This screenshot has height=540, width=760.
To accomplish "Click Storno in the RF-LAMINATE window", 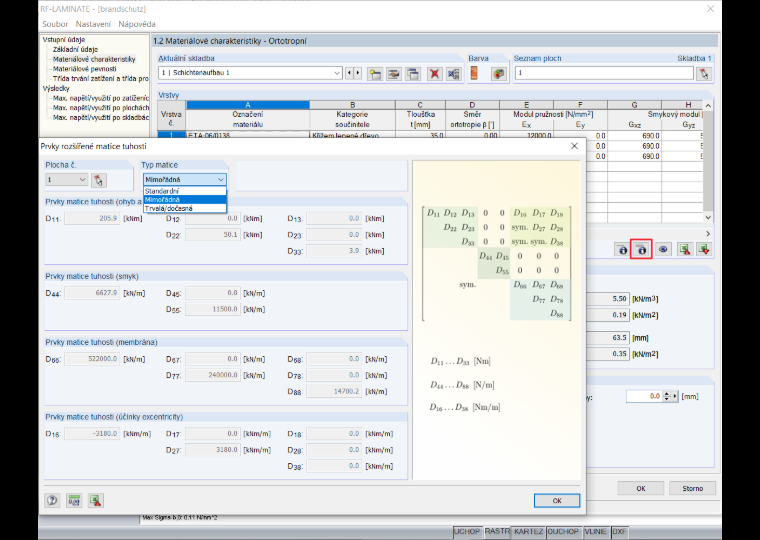I will (693, 488).
